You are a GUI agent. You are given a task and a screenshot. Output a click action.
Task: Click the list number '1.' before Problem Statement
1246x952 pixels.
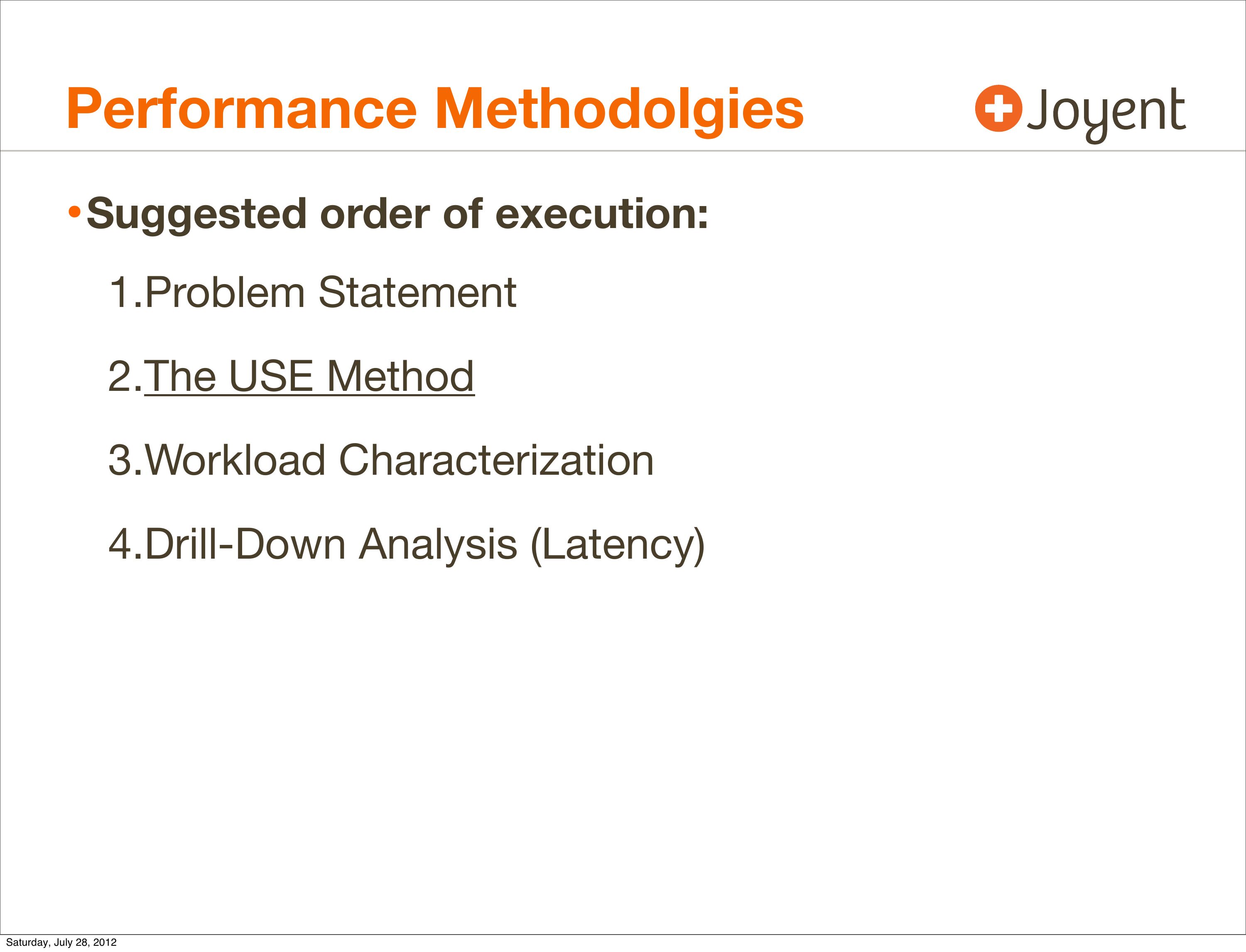point(125,292)
